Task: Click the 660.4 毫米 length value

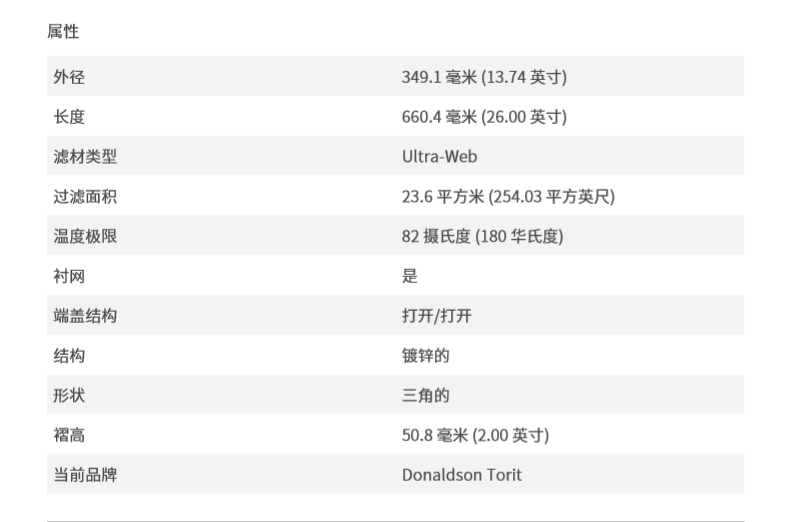Action: [x=484, y=117]
